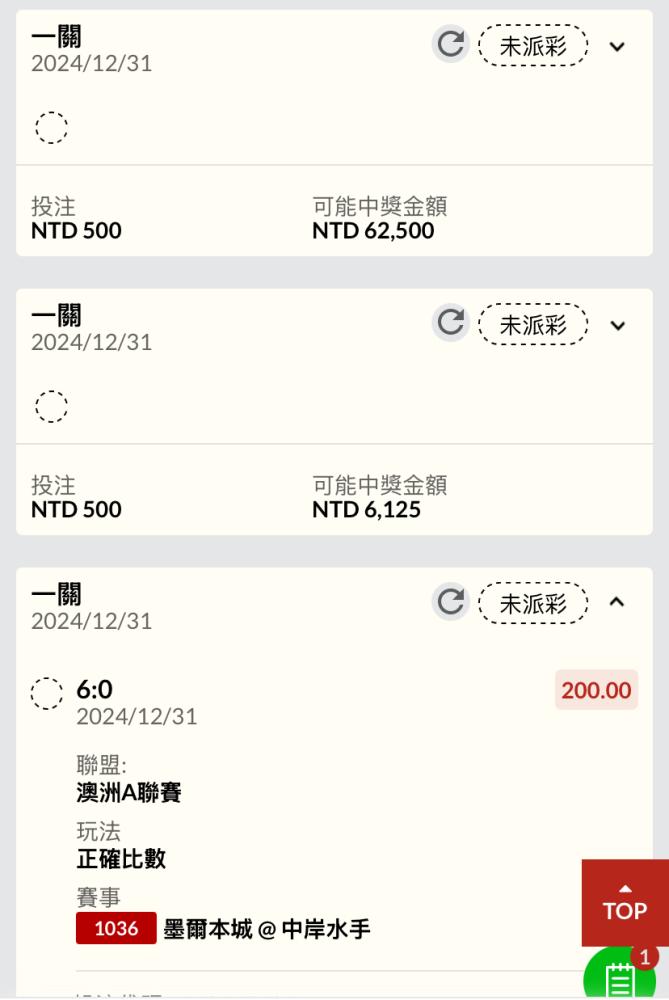Viewport: 669px width, 1000px height.
Task: Refresh the expanded 6:0 bet card
Action: point(451,602)
